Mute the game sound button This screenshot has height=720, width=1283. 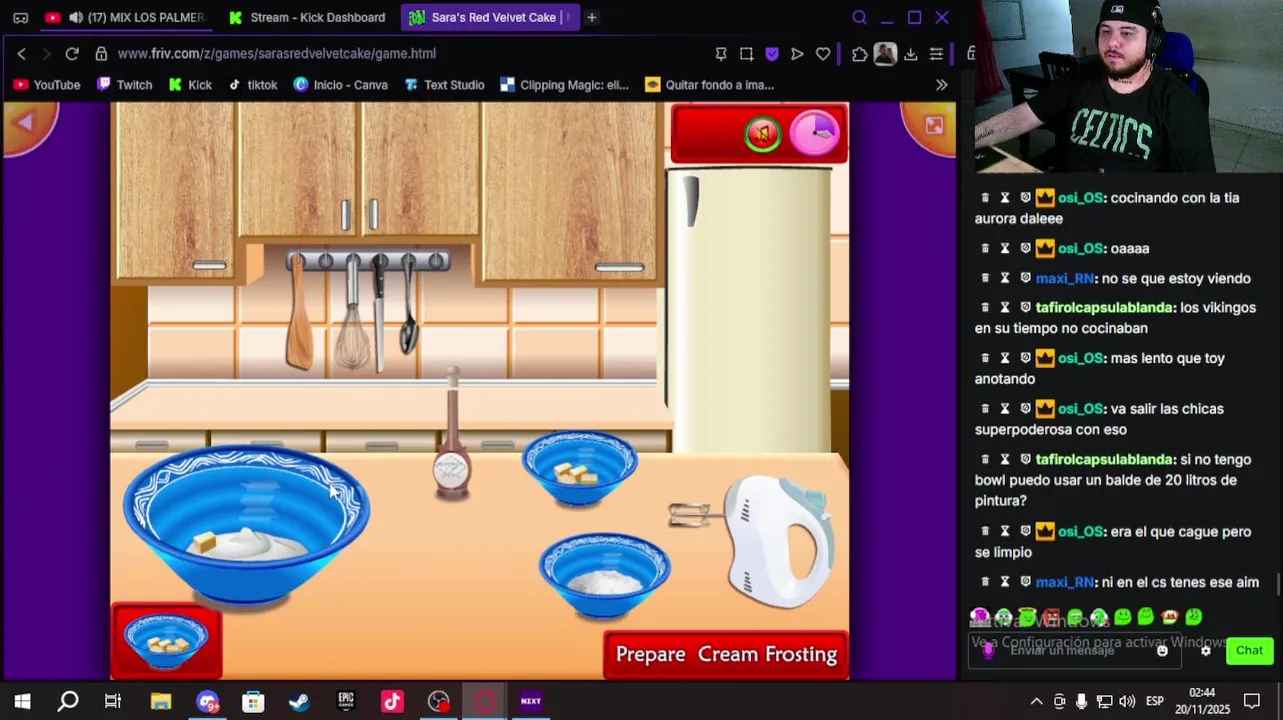pyautogui.click(x=763, y=134)
